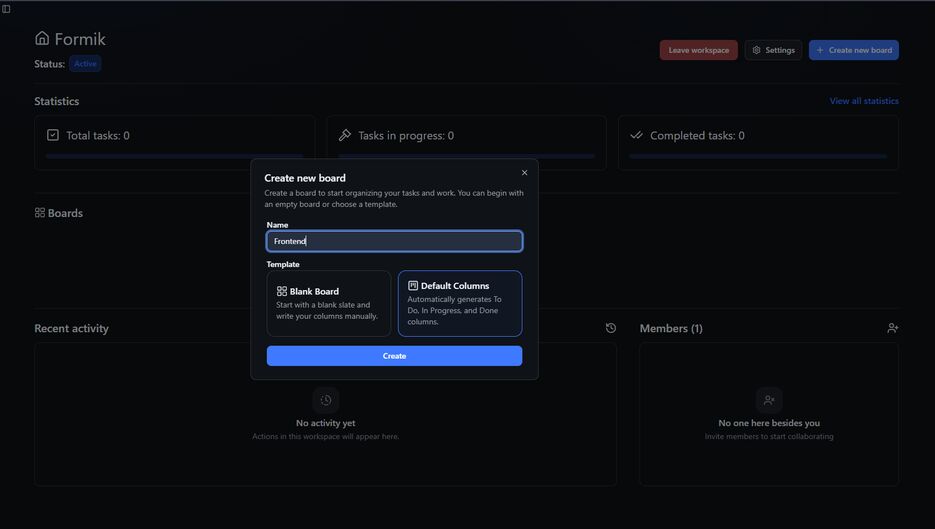The image size is (935, 529).
Task: Click the 'Completed tasks: 0' text
Action: (697, 135)
